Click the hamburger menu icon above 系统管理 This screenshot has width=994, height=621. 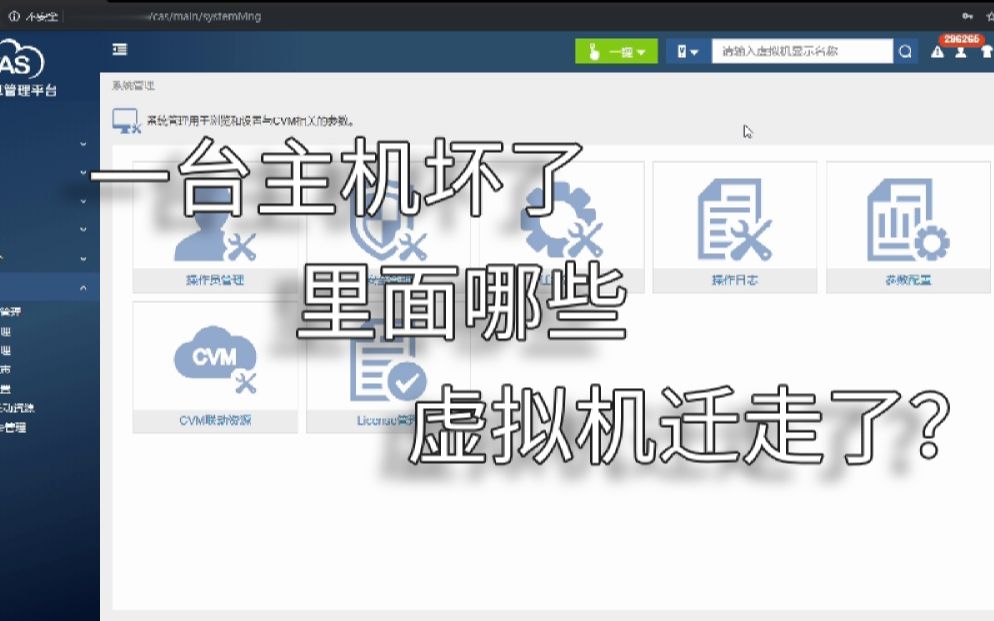click(120, 49)
